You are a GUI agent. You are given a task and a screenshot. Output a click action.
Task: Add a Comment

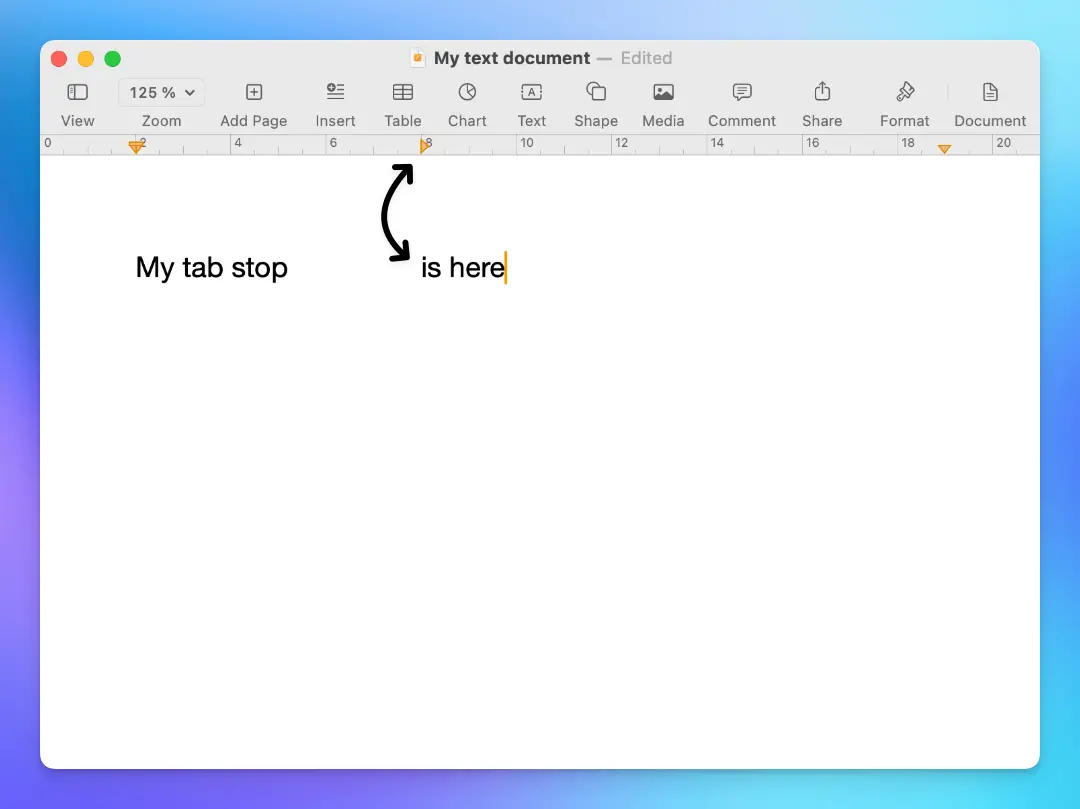[740, 99]
